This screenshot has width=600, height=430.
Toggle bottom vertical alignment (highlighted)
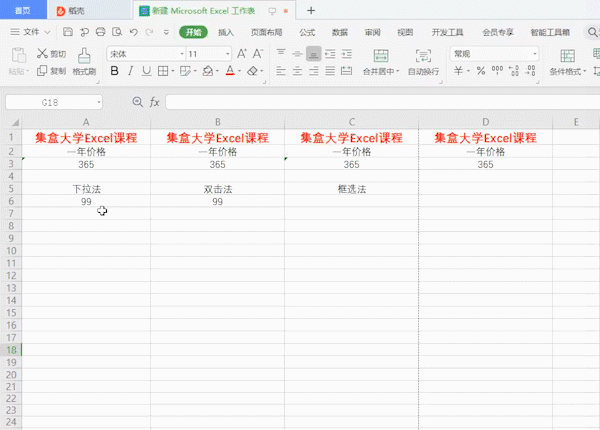click(313, 54)
